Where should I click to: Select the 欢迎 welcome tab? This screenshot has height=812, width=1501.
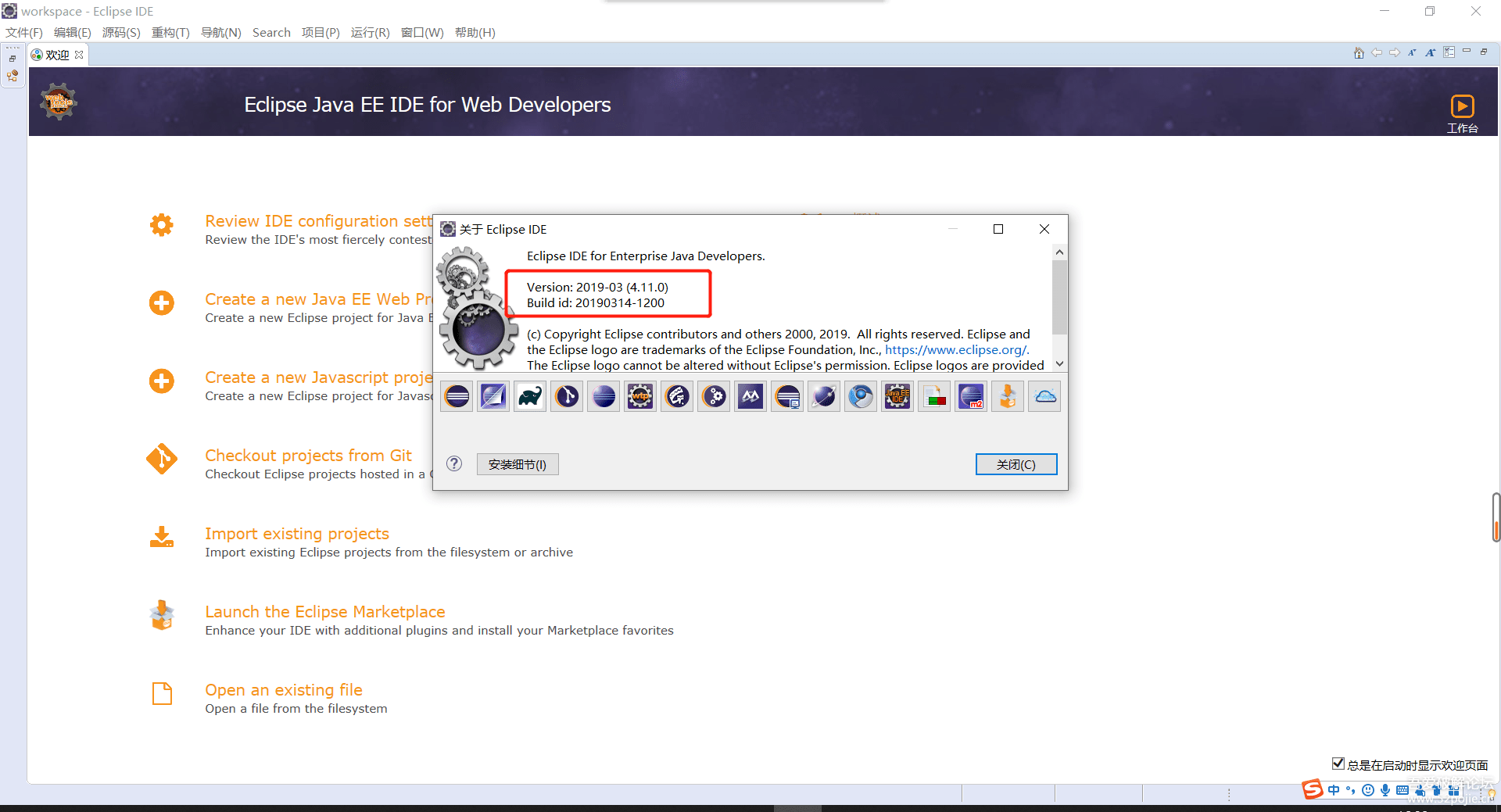57,55
